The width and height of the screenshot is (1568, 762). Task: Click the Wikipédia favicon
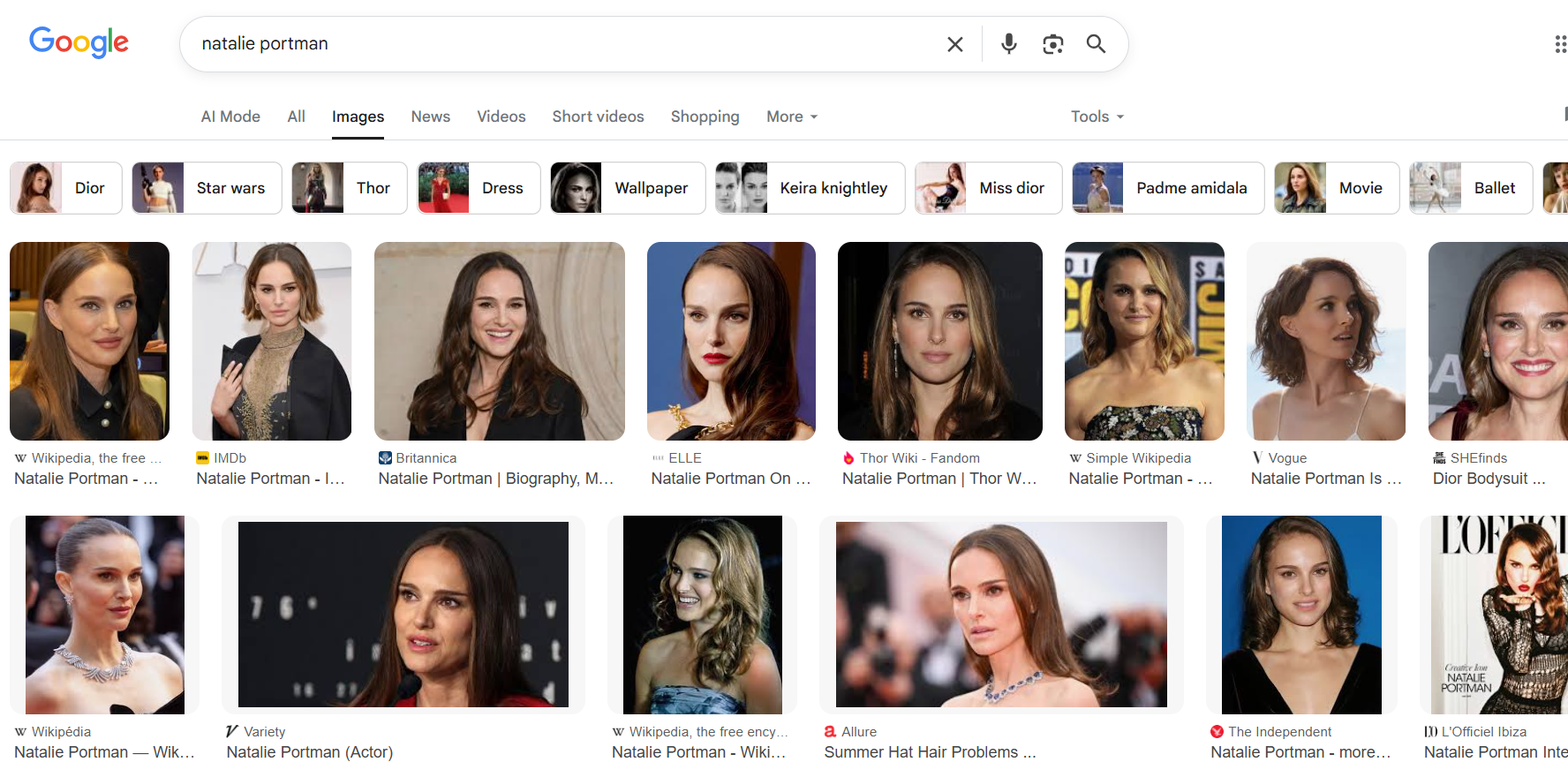click(20, 732)
